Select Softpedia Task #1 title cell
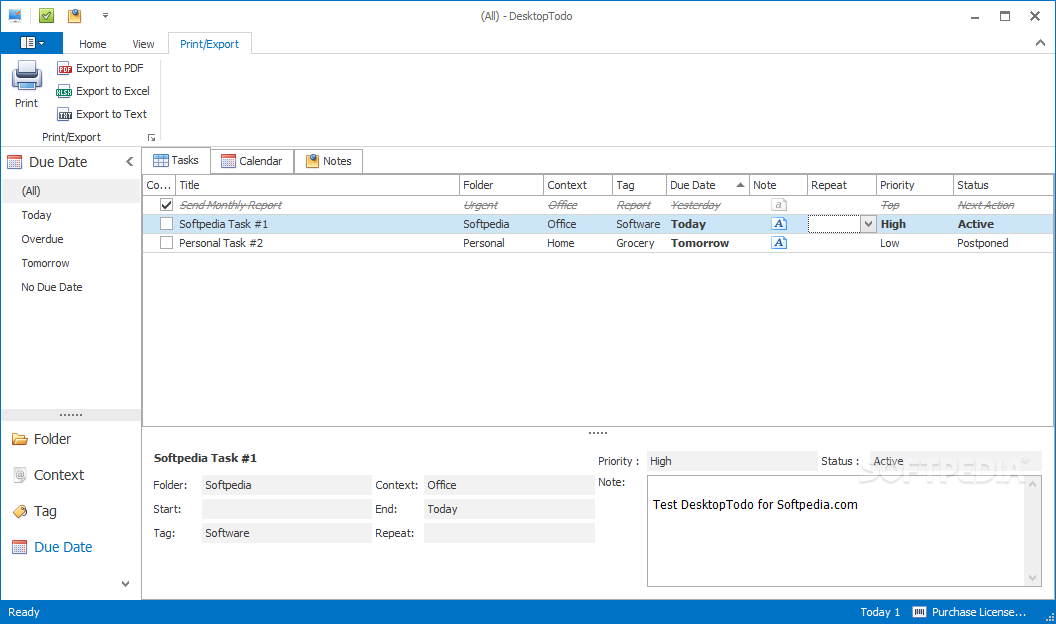1056x624 pixels. [317, 224]
